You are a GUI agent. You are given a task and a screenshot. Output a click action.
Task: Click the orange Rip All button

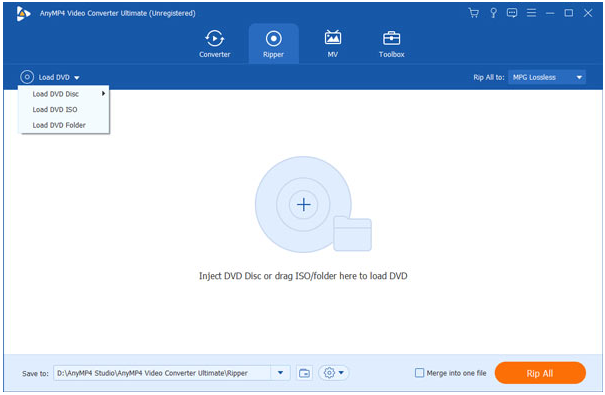540,373
